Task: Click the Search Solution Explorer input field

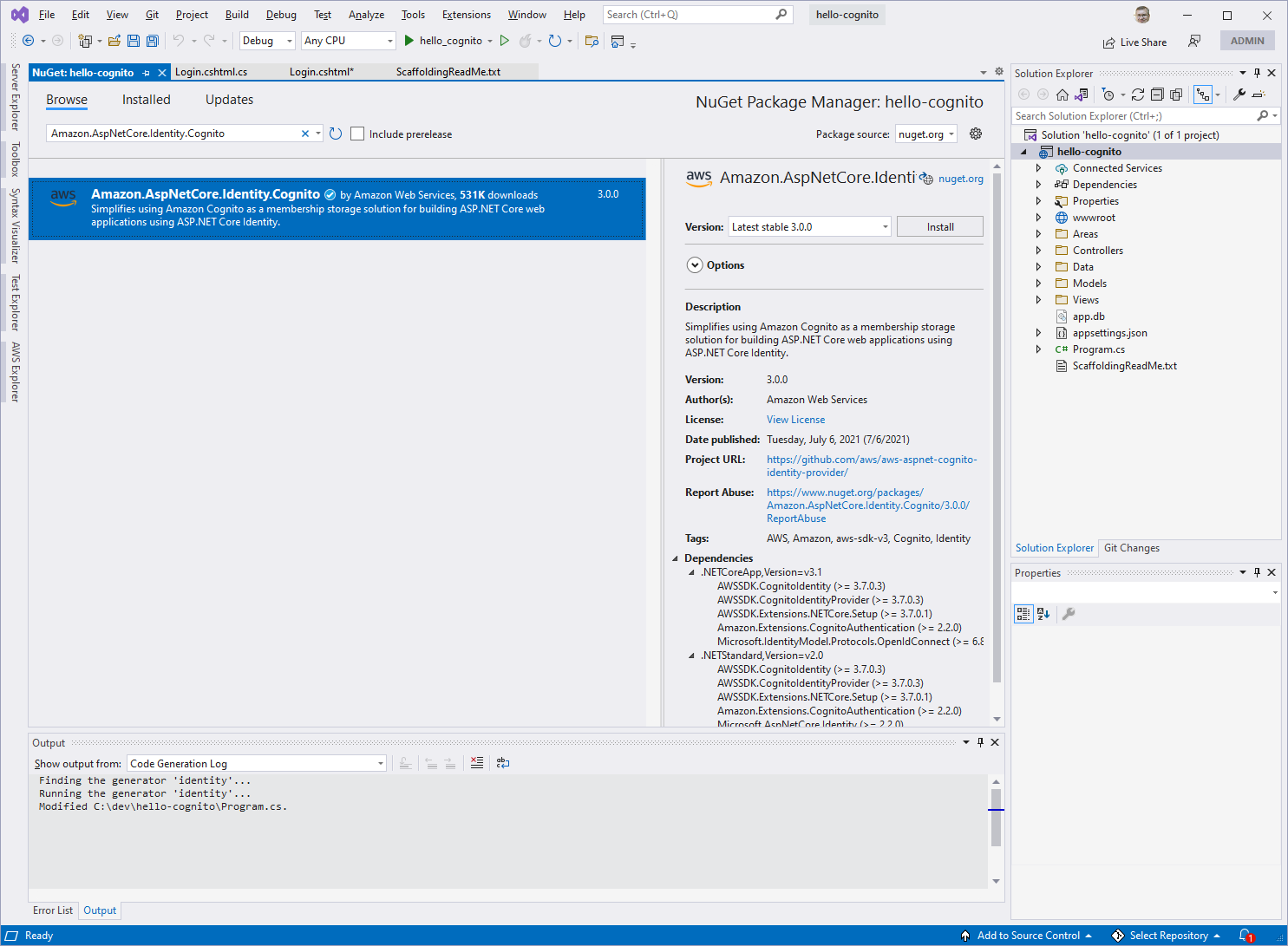Action: (x=1134, y=116)
